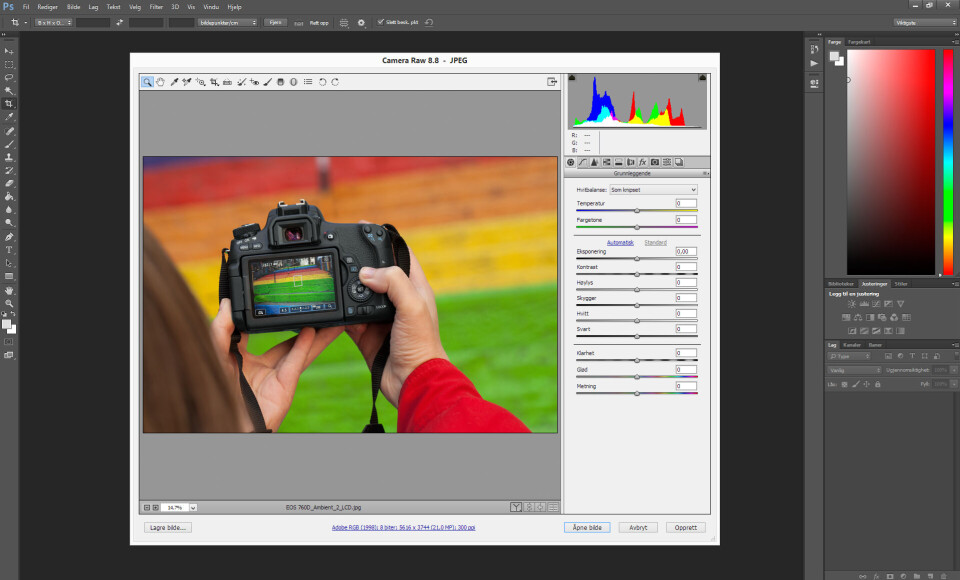Open the Camera Calibration panel tab
This screenshot has width=960, height=580.
654,162
